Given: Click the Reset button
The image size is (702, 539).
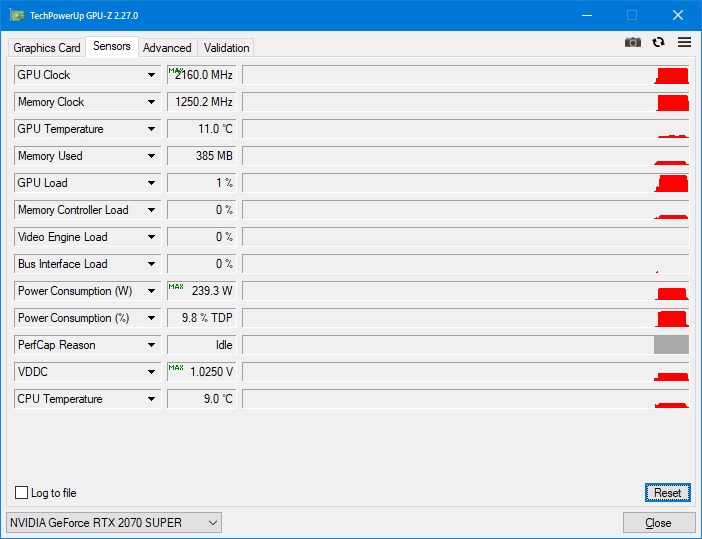Looking at the screenshot, I should (x=667, y=492).
